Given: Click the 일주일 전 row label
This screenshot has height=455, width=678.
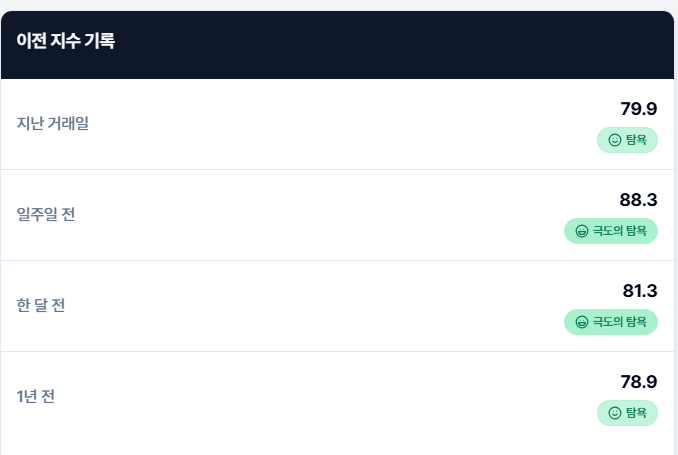Looking at the screenshot, I should [x=46, y=214].
